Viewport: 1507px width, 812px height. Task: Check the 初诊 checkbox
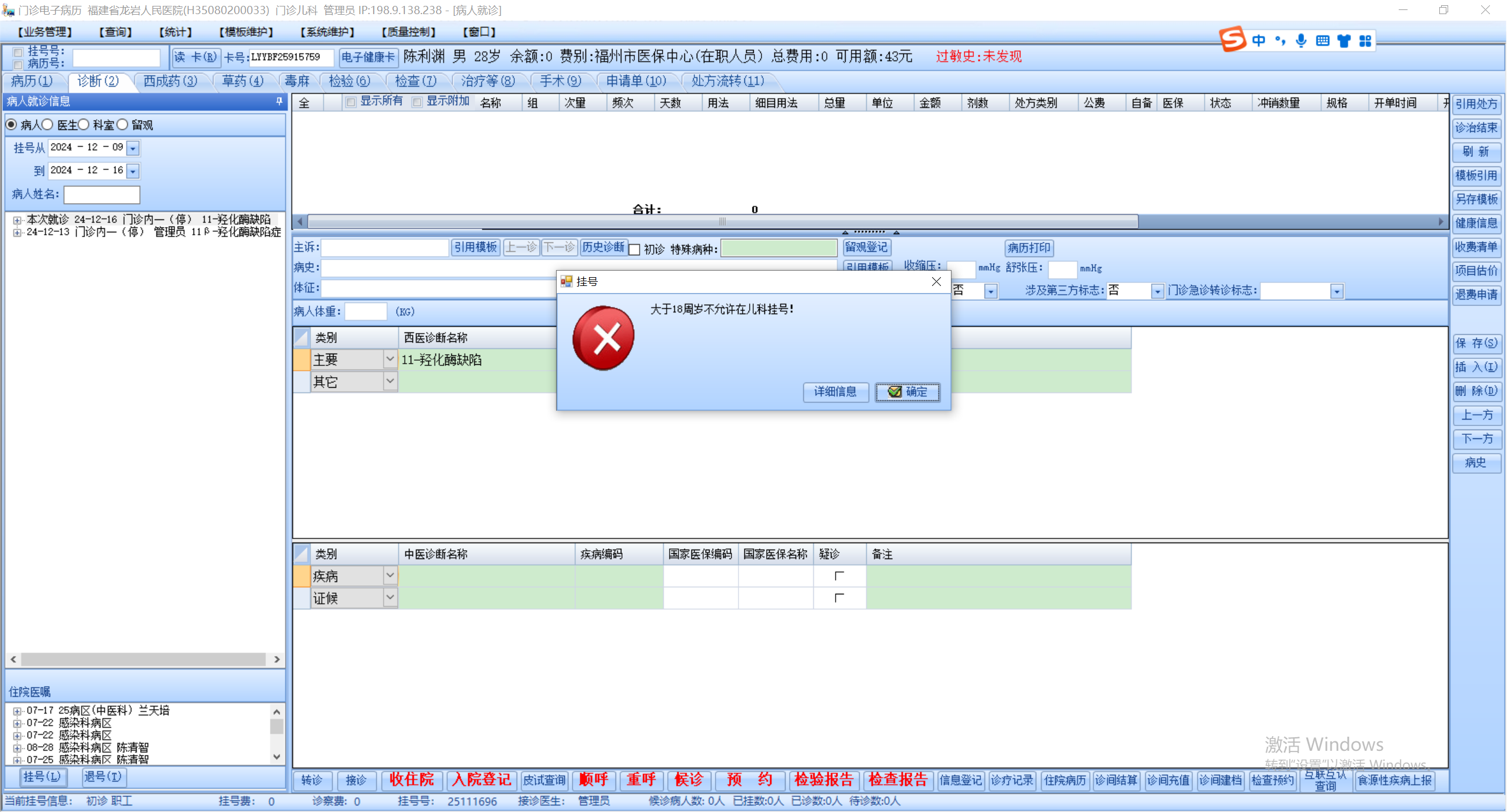click(x=634, y=249)
